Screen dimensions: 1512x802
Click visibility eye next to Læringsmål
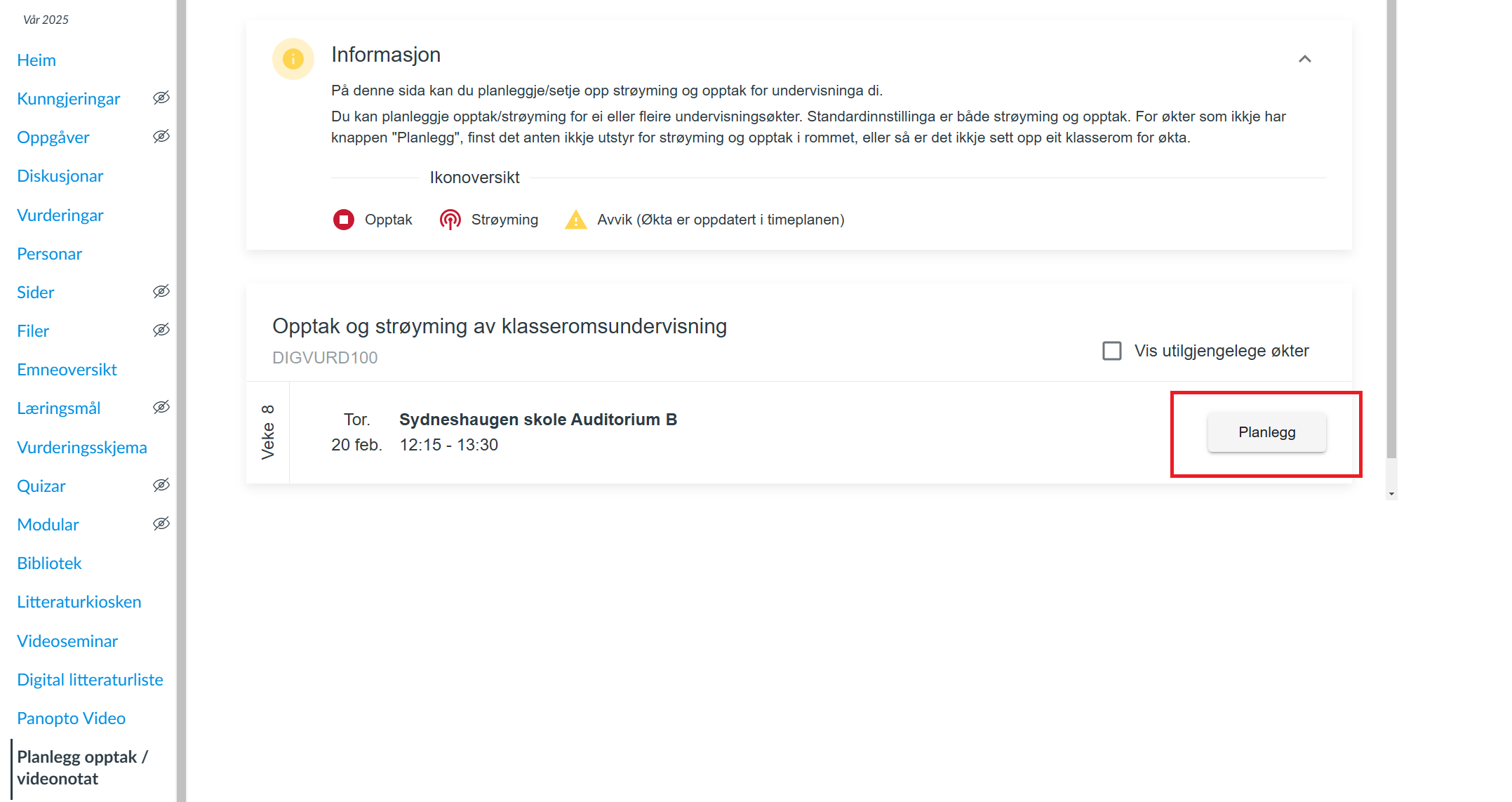point(161,408)
